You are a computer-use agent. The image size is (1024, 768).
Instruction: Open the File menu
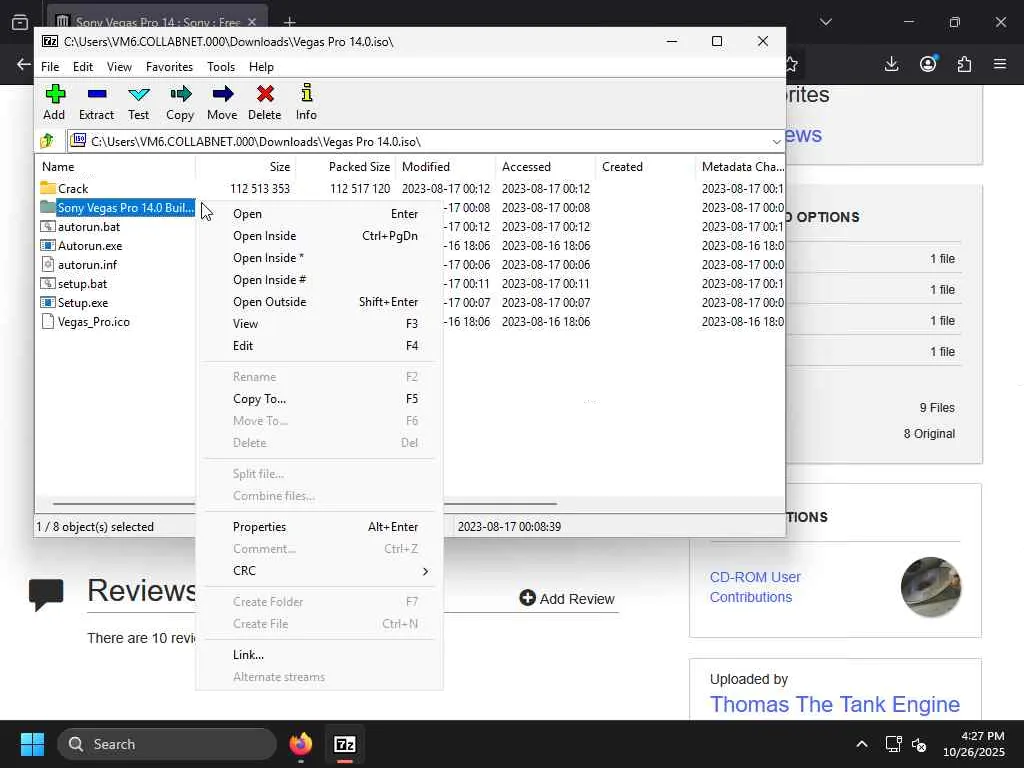point(50,67)
